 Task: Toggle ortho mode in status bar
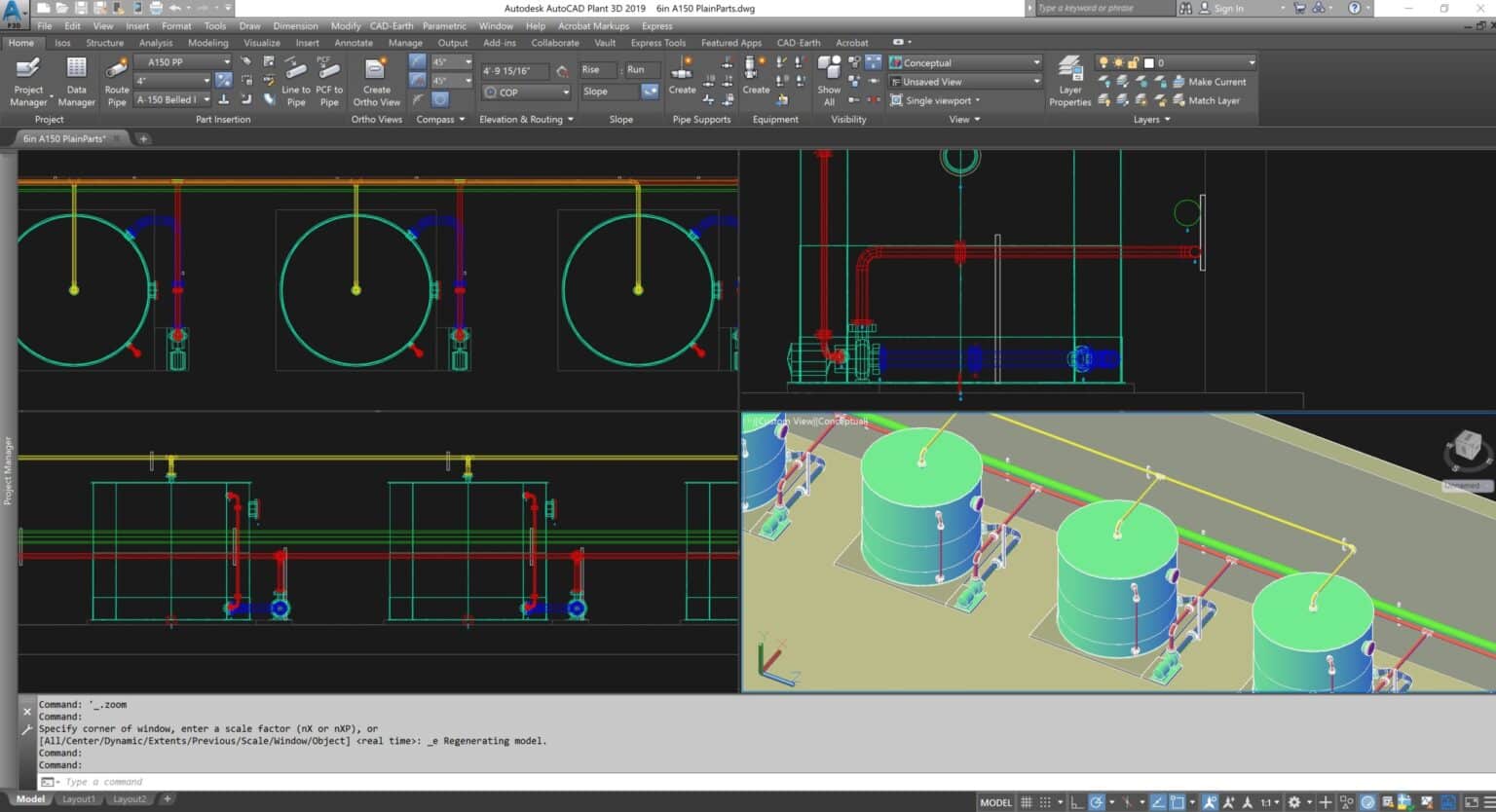(x=1076, y=802)
